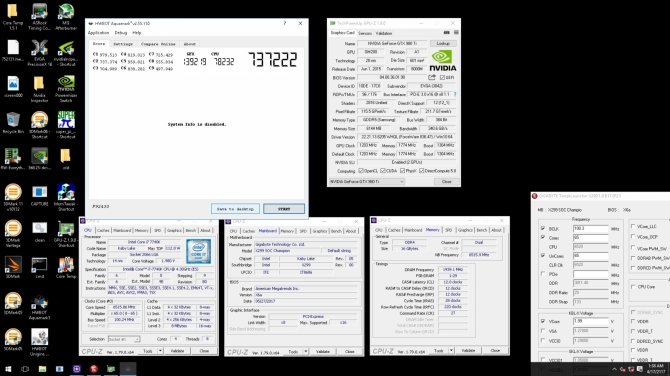Toggle the VCore voltage checkbox
The height and width of the screenshot is (376, 670).
click(543, 321)
